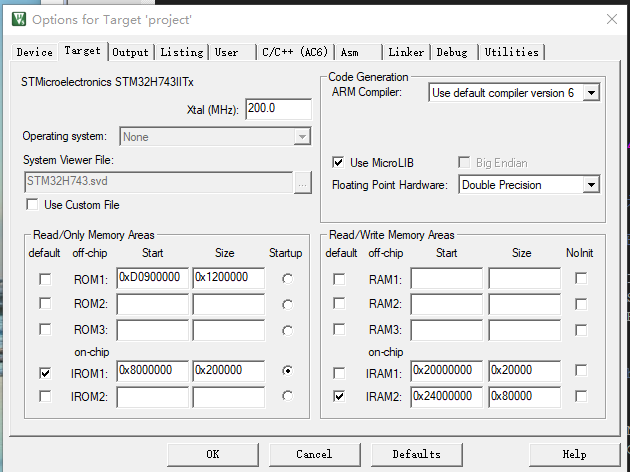
Task: Select the ROM2 Startup radio button
Action: (287, 305)
